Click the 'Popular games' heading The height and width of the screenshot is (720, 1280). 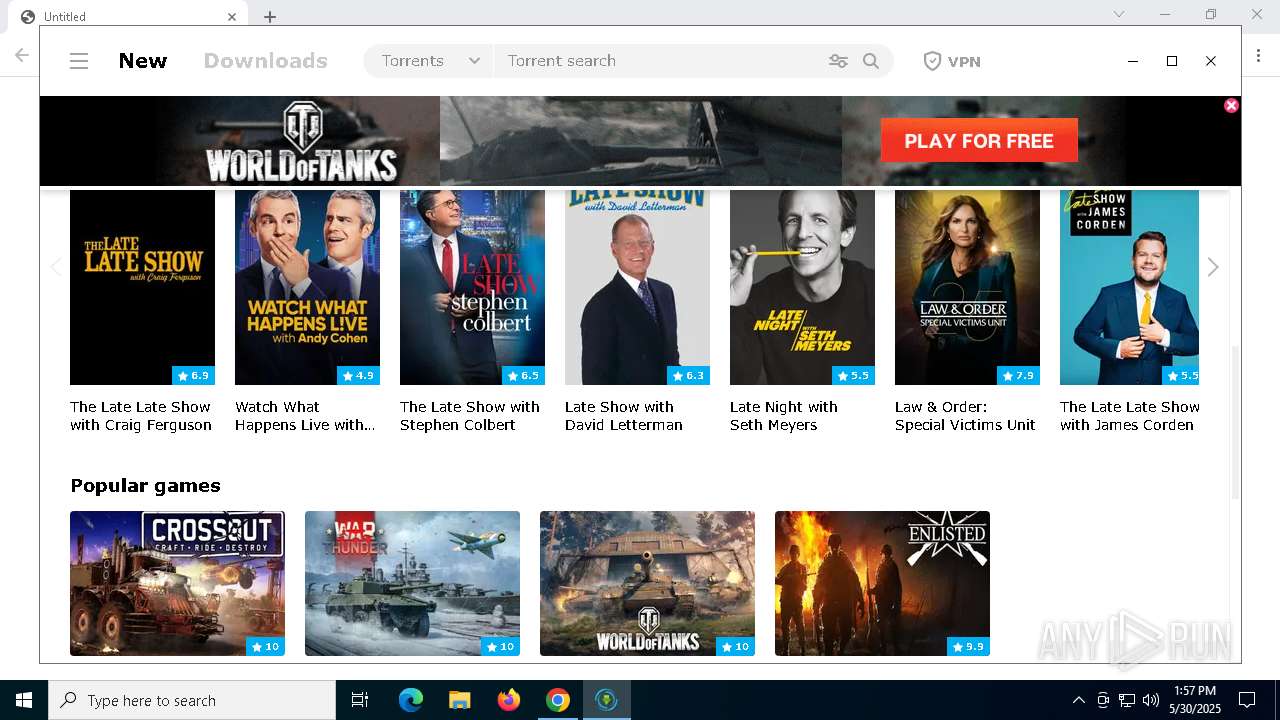coord(145,486)
